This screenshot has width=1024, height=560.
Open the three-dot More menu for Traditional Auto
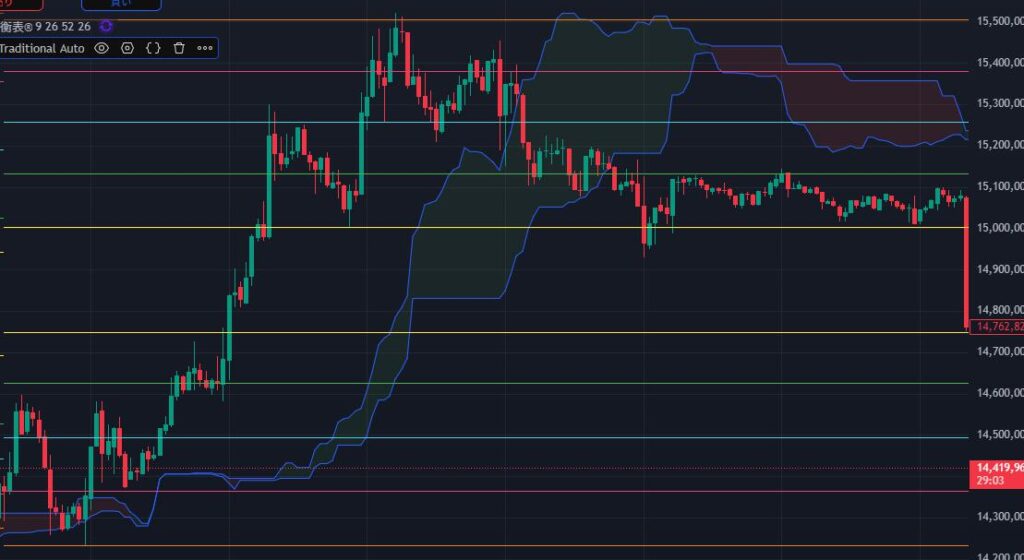click(x=205, y=48)
